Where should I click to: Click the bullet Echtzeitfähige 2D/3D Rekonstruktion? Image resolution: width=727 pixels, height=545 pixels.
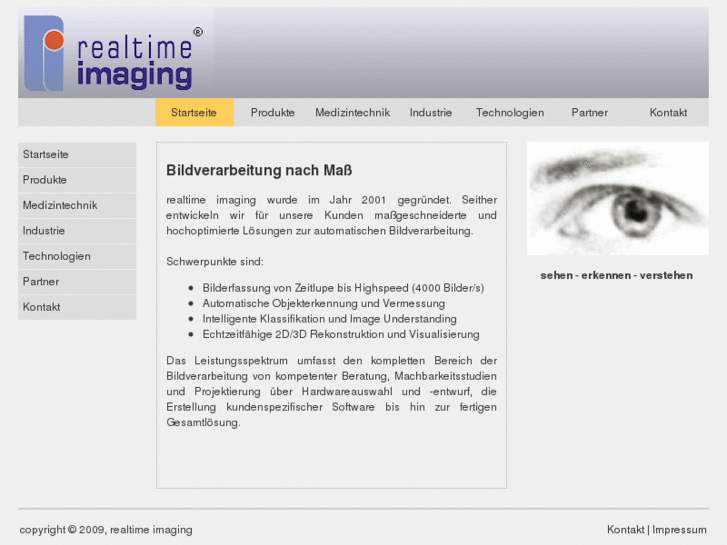pos(341,334)
